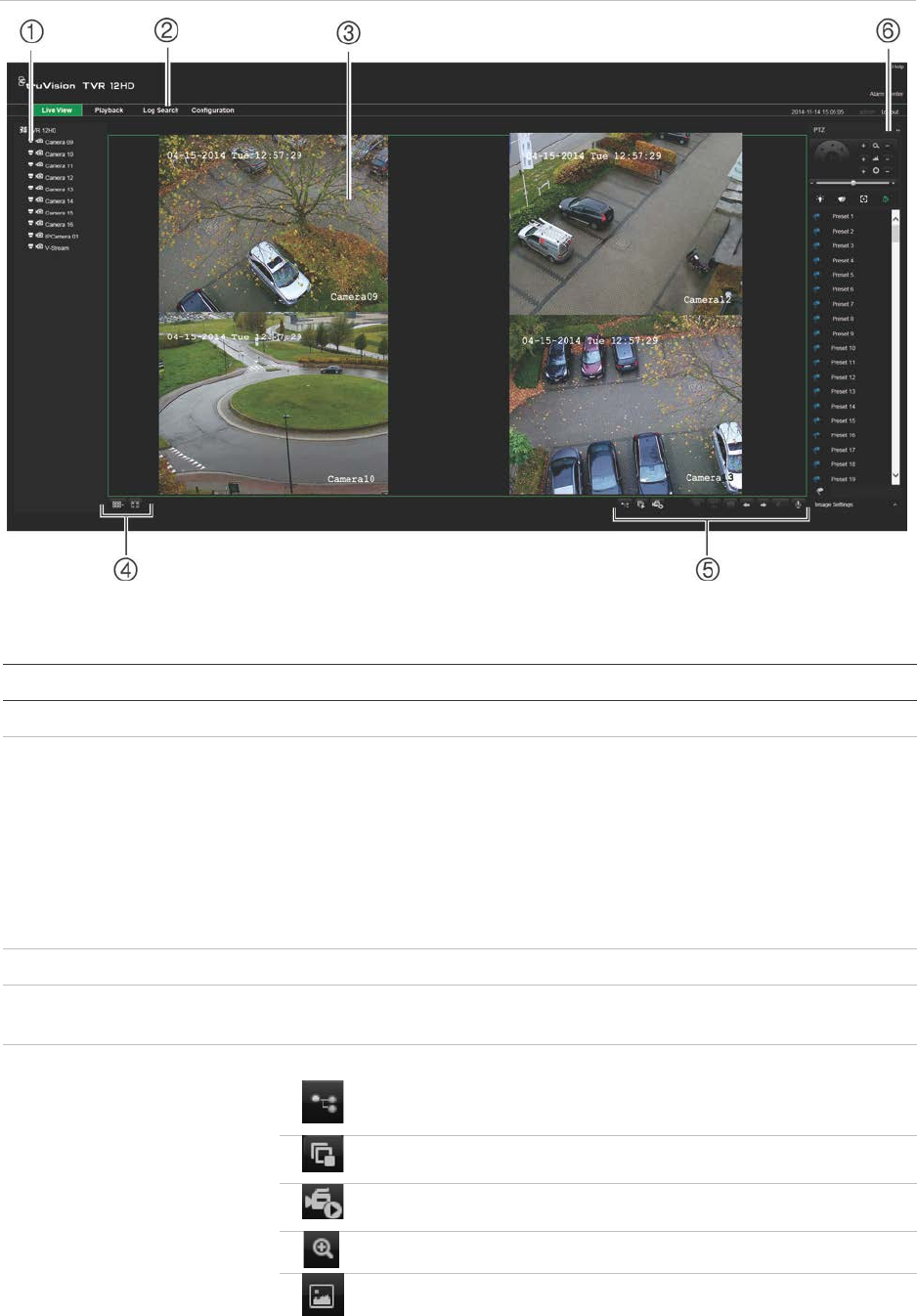Toggle the PTZ light icon

coord(820,199)
